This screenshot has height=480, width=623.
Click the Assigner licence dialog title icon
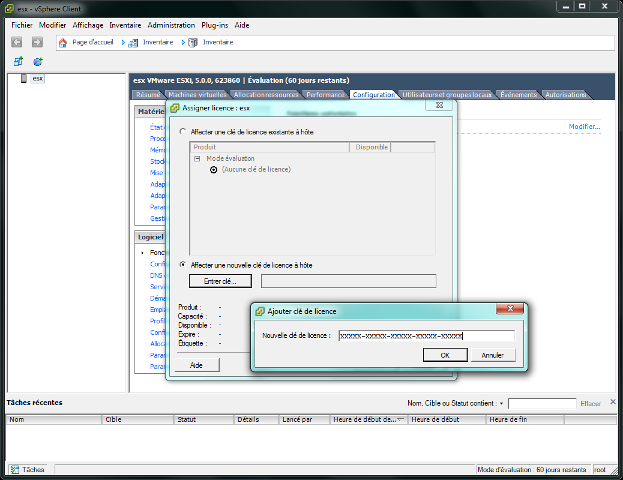[x=174, y=108]
